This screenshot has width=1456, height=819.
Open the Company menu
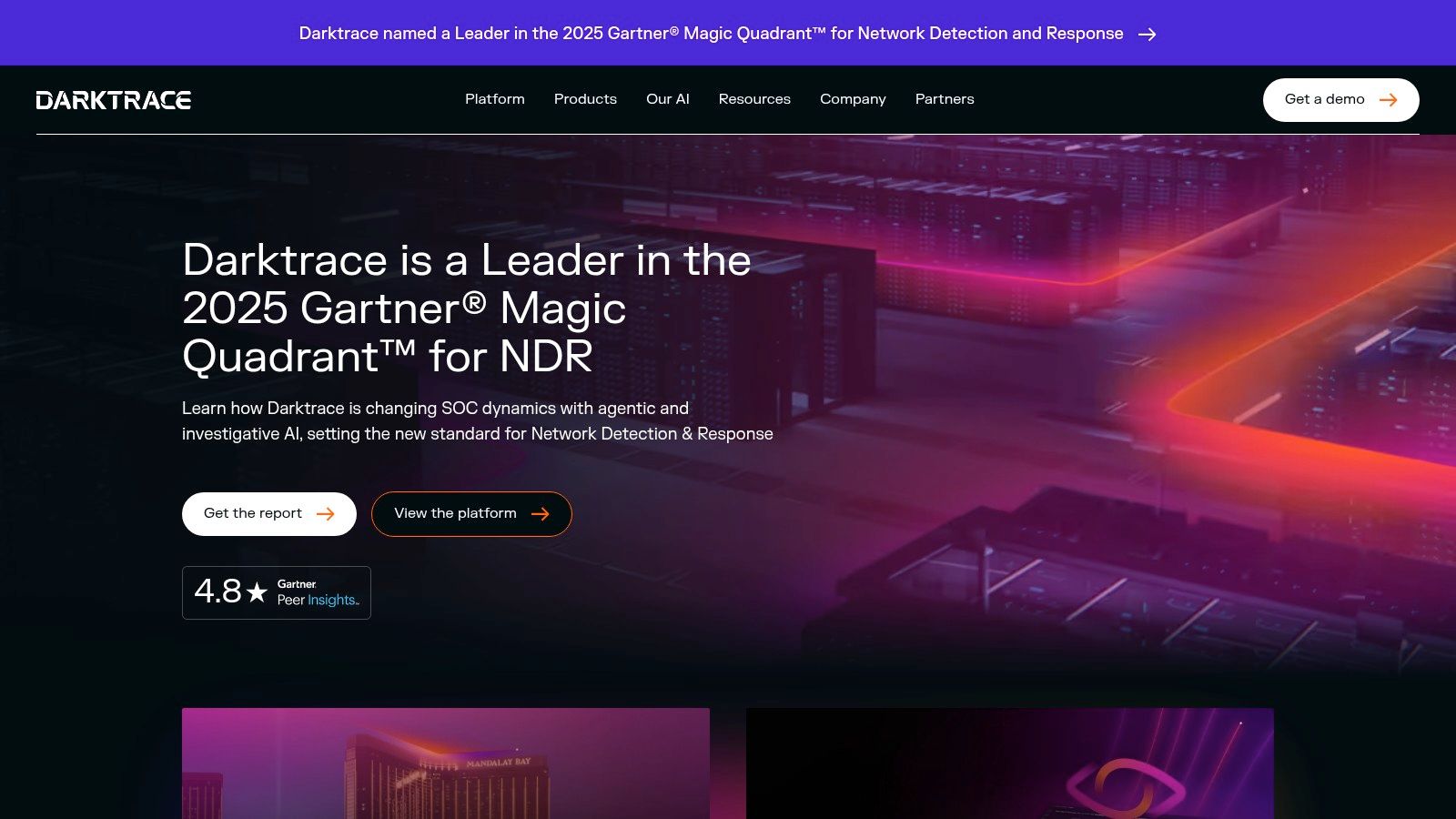pos(853,99)
